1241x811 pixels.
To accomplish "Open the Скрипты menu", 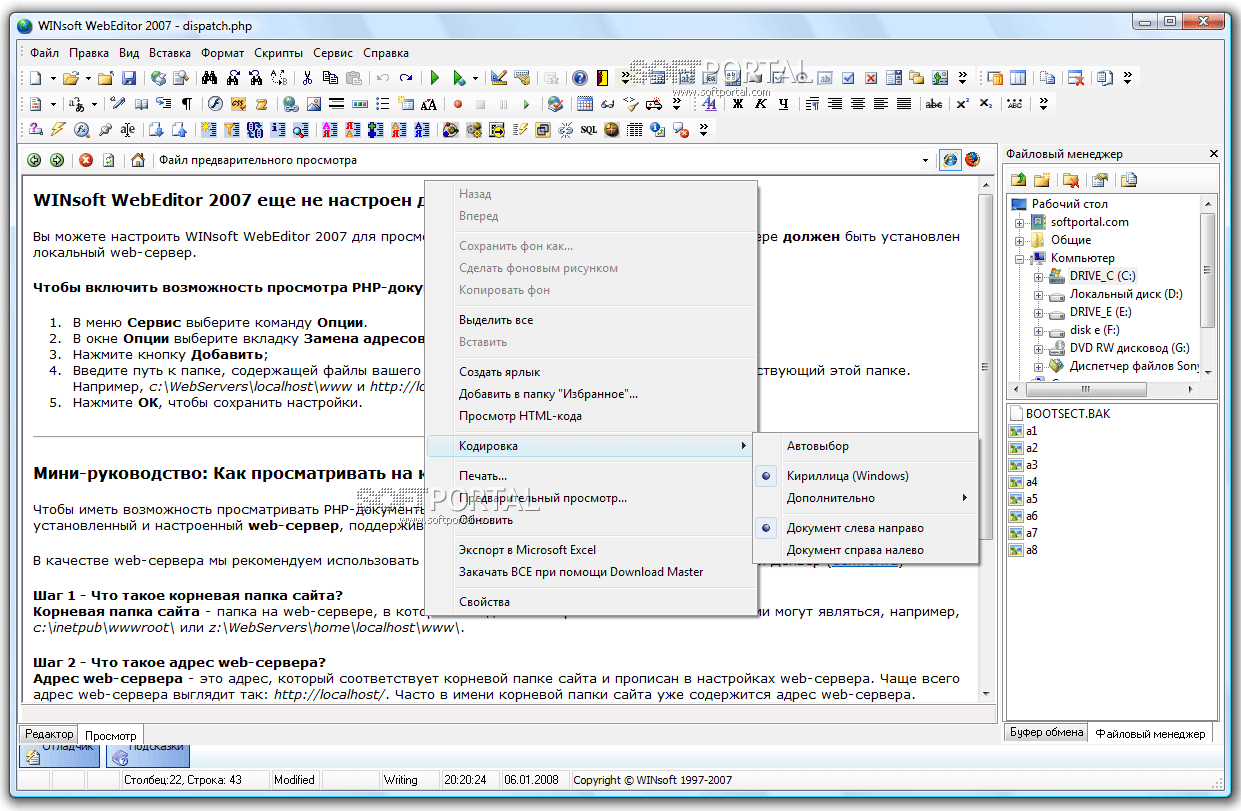I will click(278, 53).
